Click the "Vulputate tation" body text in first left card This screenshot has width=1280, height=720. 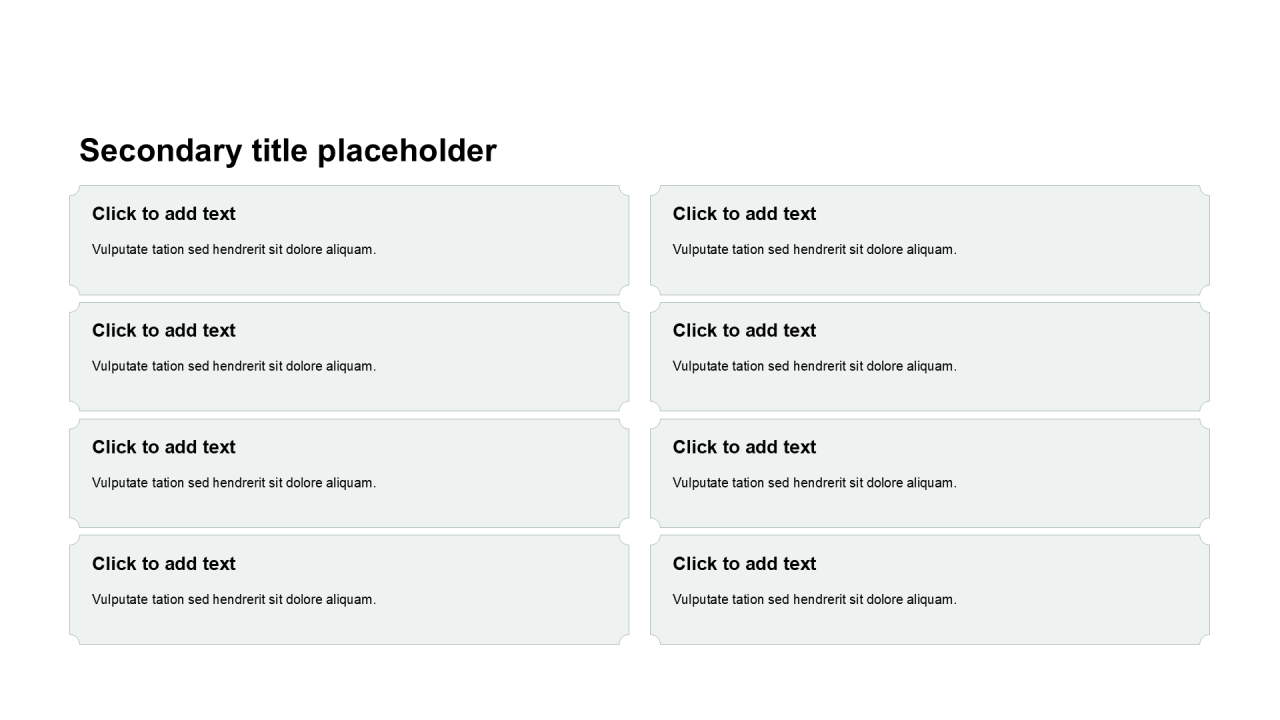(234, 250)
